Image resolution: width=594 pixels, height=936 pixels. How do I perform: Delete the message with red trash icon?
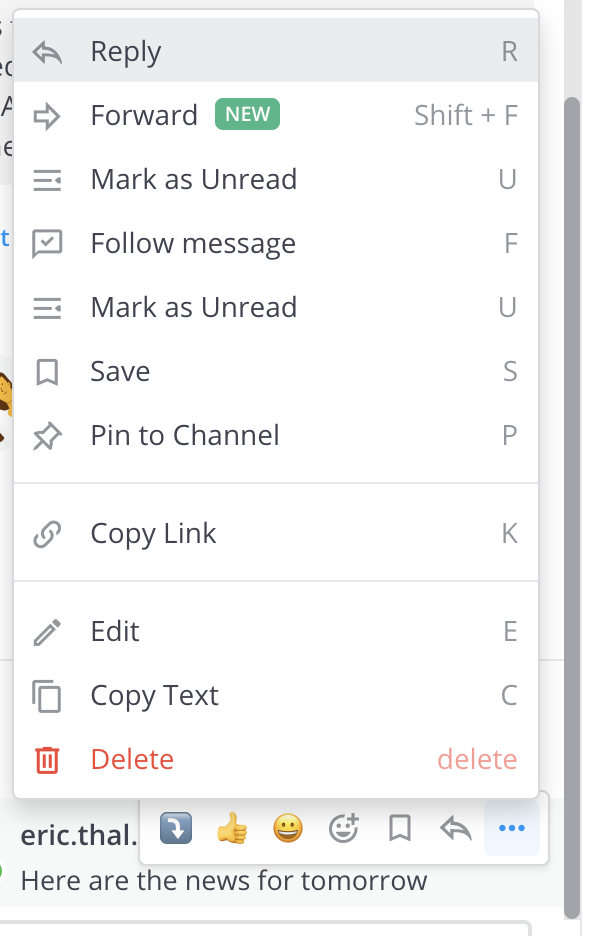pyautogui.click(x=47, y=760)
